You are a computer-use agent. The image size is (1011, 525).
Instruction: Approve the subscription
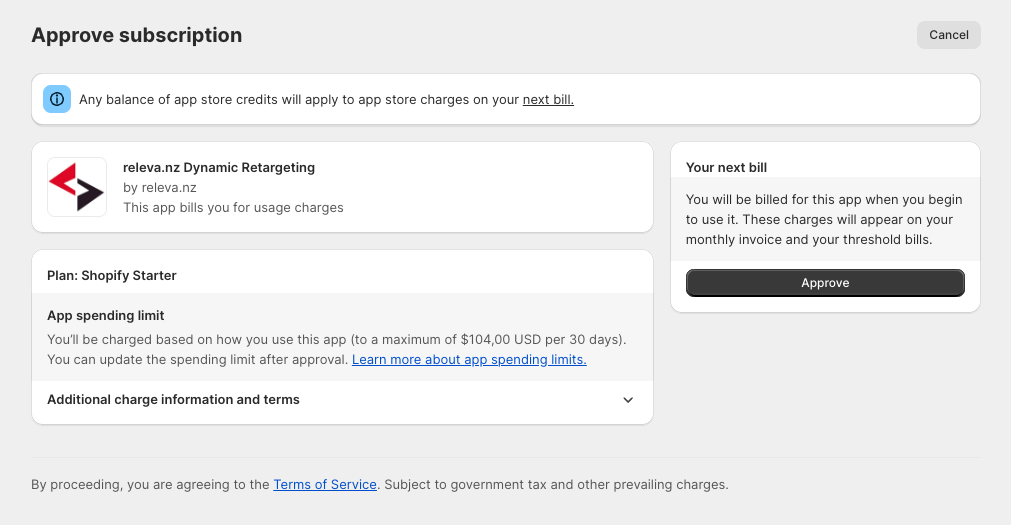pos(825,283)
